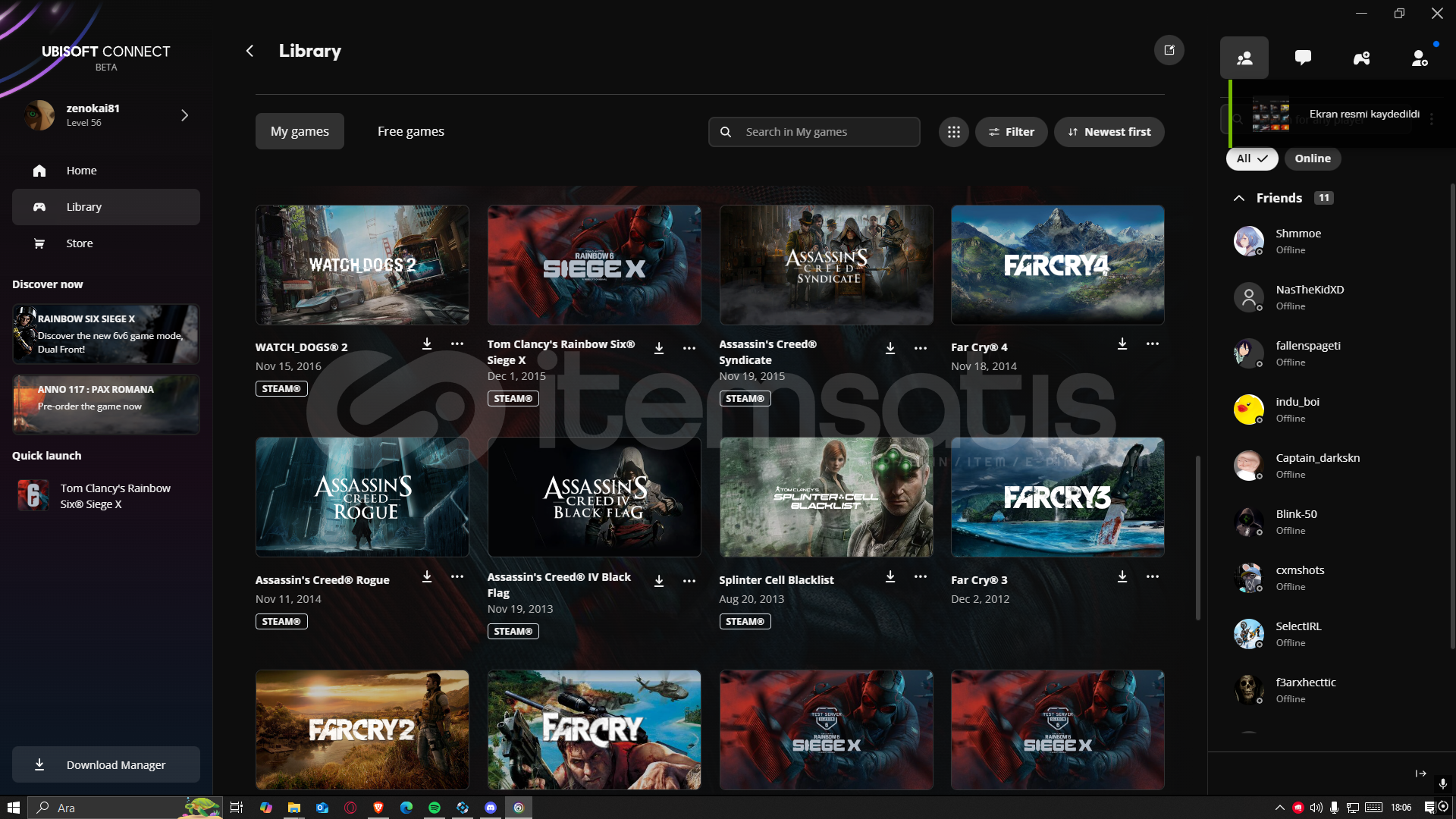Open the Windows Task View icon
Image resolution: width=1456 pixels, height=819 pixels.
pyautogui.click(x=237, y=808)
